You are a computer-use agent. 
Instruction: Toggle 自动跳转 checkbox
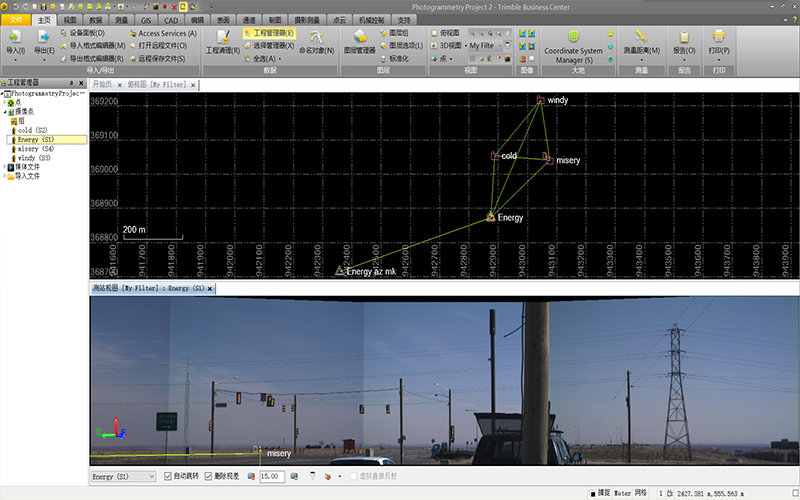167,476
